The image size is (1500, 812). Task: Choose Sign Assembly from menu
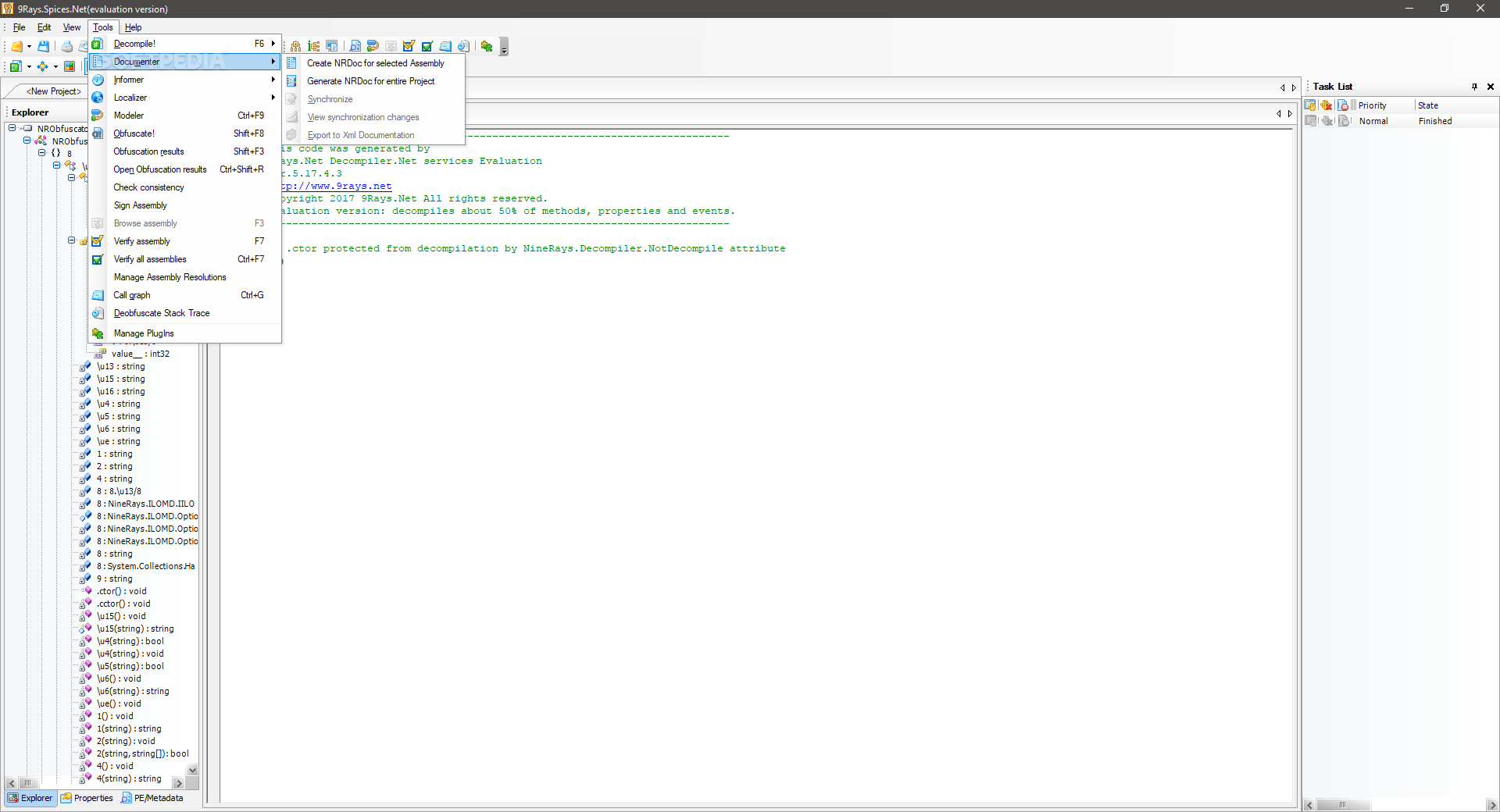click(x=184, y=205)
